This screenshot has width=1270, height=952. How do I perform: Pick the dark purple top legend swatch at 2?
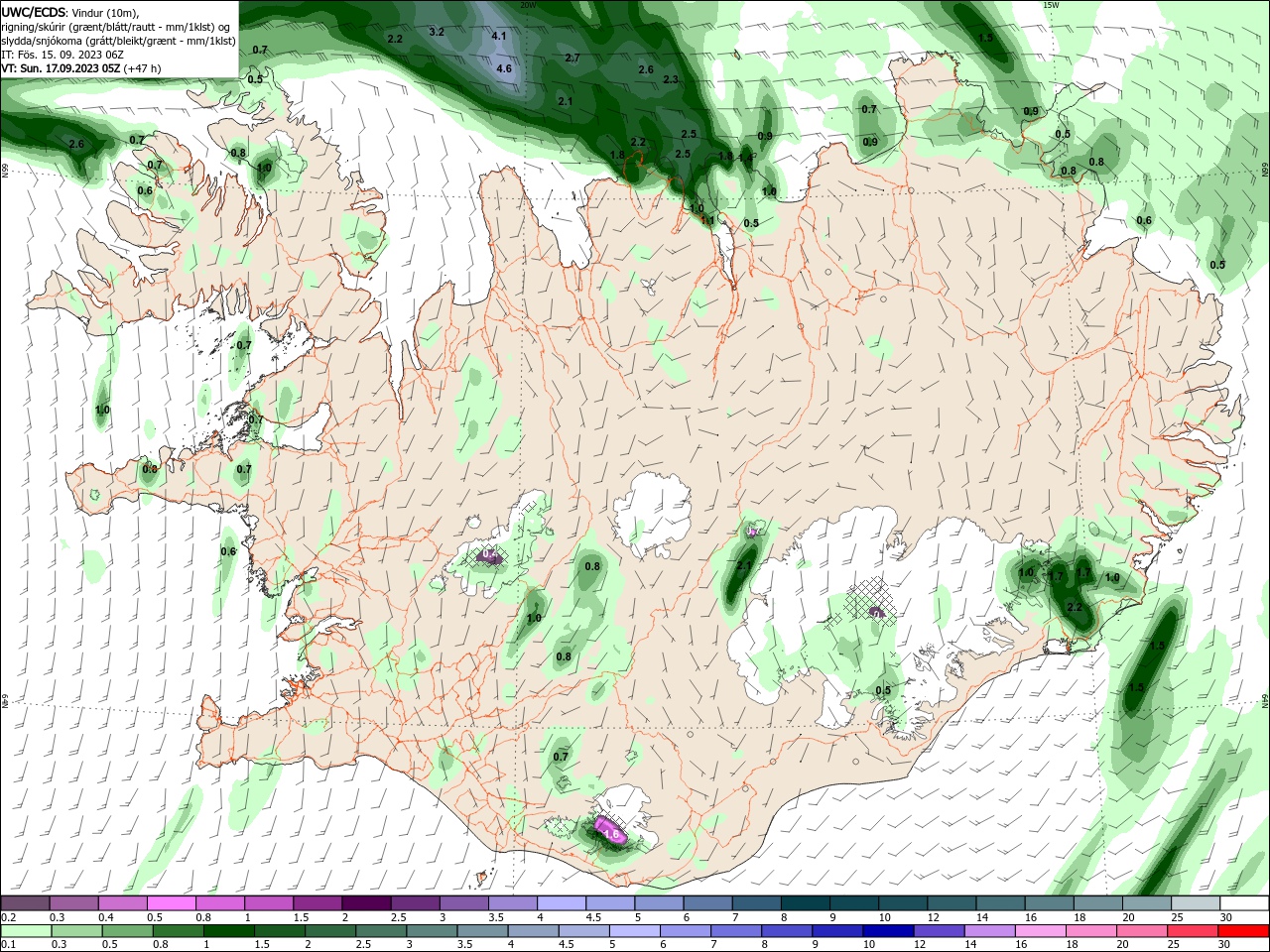click(366, 903)
